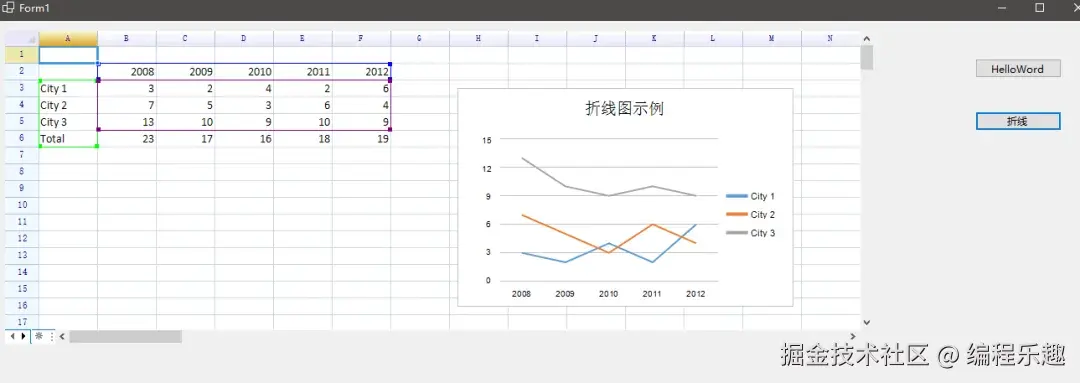Select the City 3 value 13 cell
This screenshot has height=383, width=1080.
click(127, 122)
